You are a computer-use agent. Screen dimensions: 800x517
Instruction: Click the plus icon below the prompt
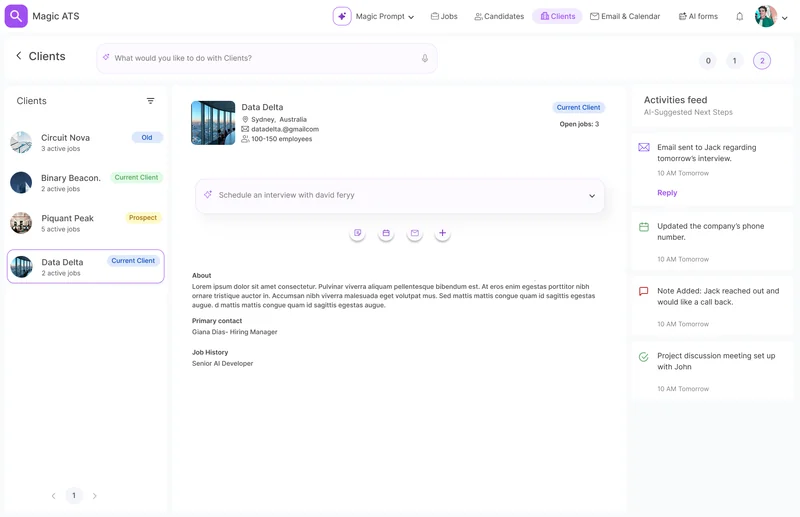click(442, 233)
